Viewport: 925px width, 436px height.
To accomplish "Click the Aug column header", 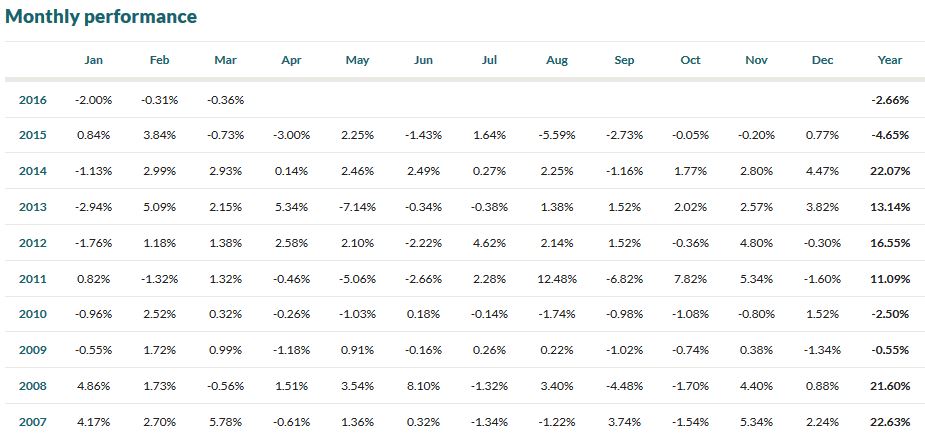I will click(557, 60).
